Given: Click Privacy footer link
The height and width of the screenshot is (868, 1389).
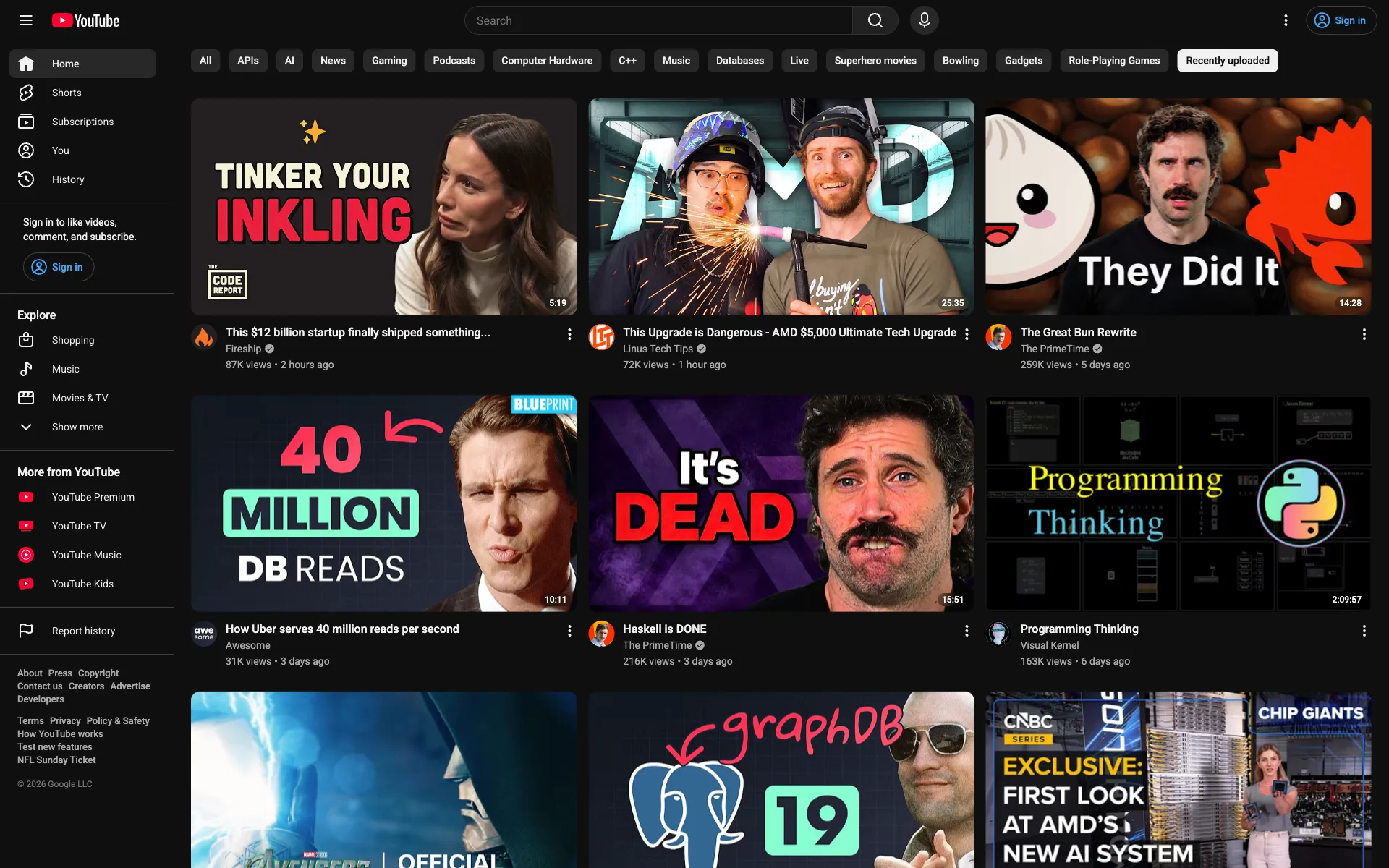Looking at the screenshot, I should pyautogui.click(x=65, y=720).
